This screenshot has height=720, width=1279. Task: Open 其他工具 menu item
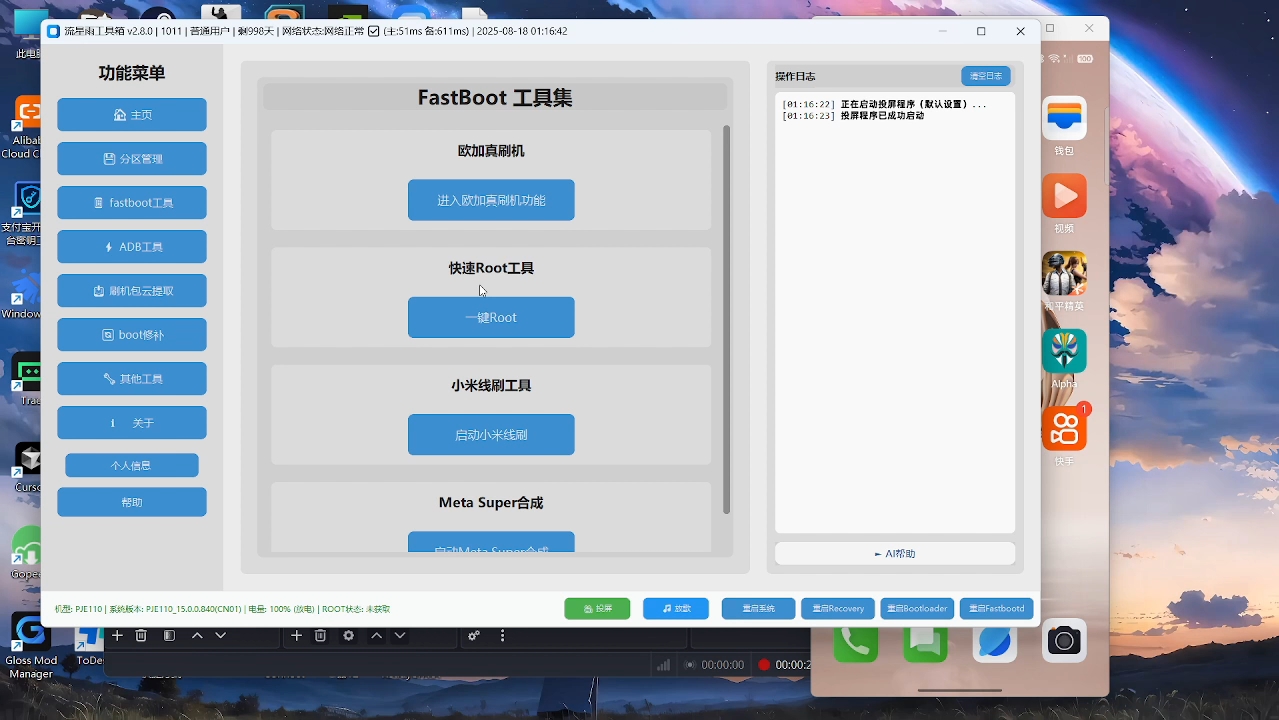[132, 379]
